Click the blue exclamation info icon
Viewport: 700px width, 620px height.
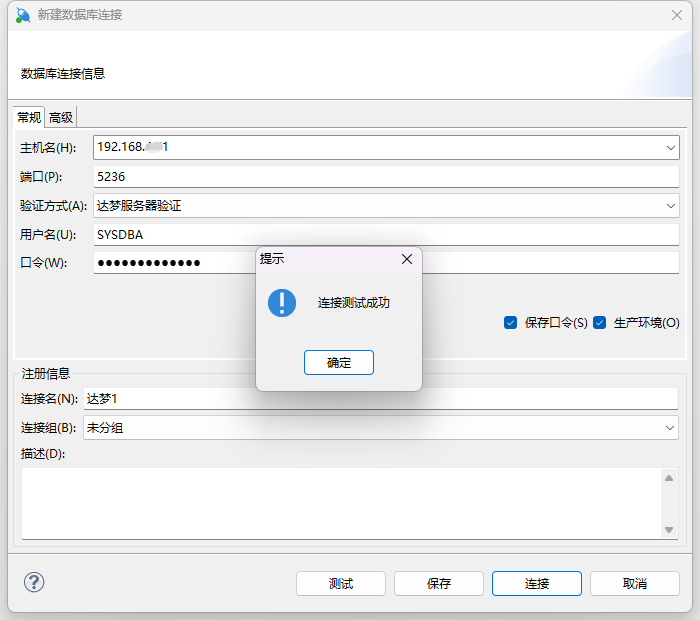[x=282, y=303]
